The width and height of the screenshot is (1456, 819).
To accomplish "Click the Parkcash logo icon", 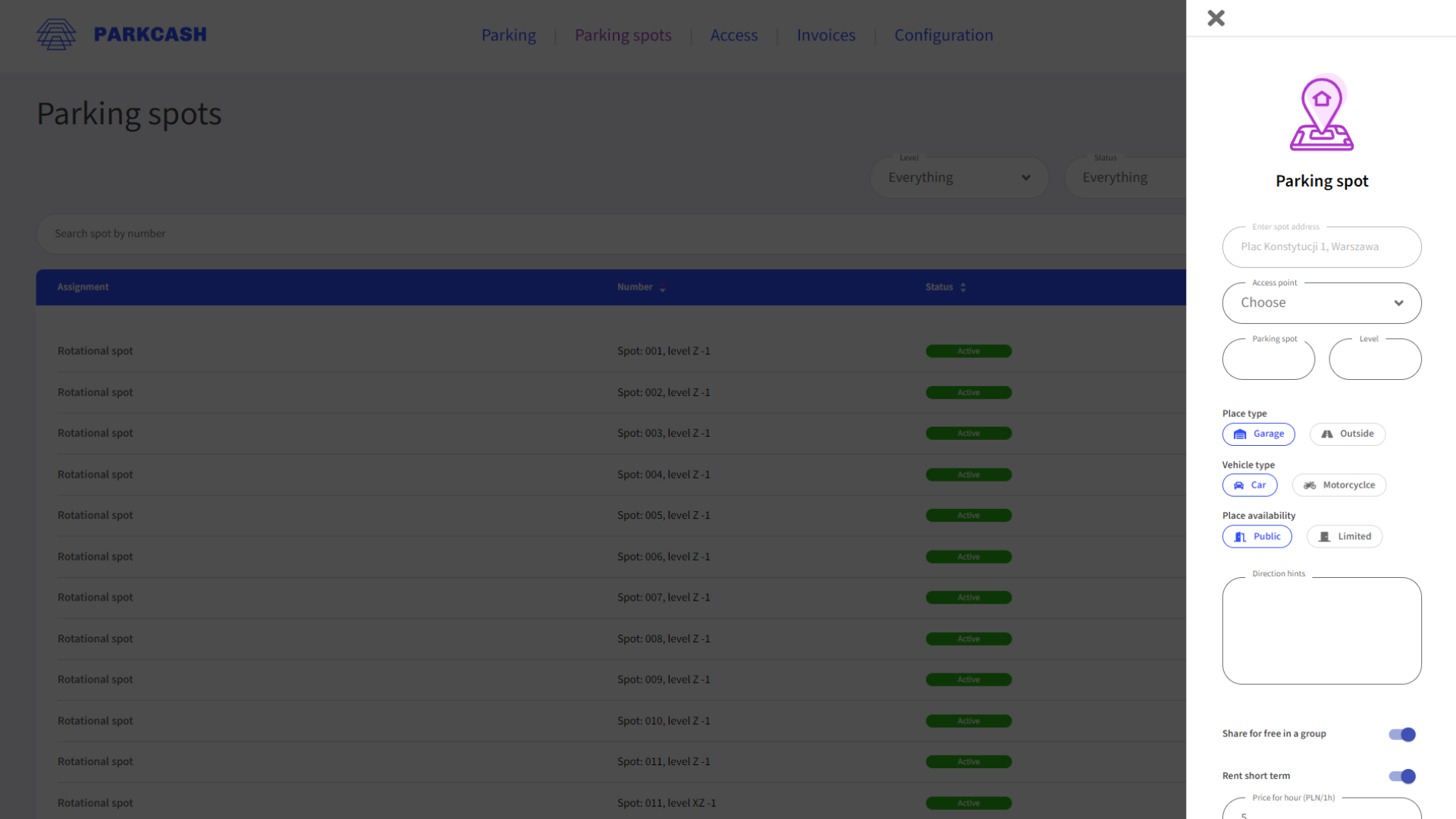I will [x=56, y=33].
